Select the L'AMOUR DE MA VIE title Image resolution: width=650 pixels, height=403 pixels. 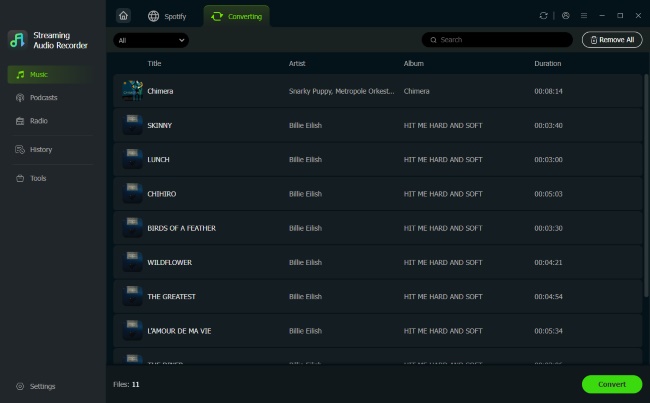pyautogui.click(x=179, y=331)
